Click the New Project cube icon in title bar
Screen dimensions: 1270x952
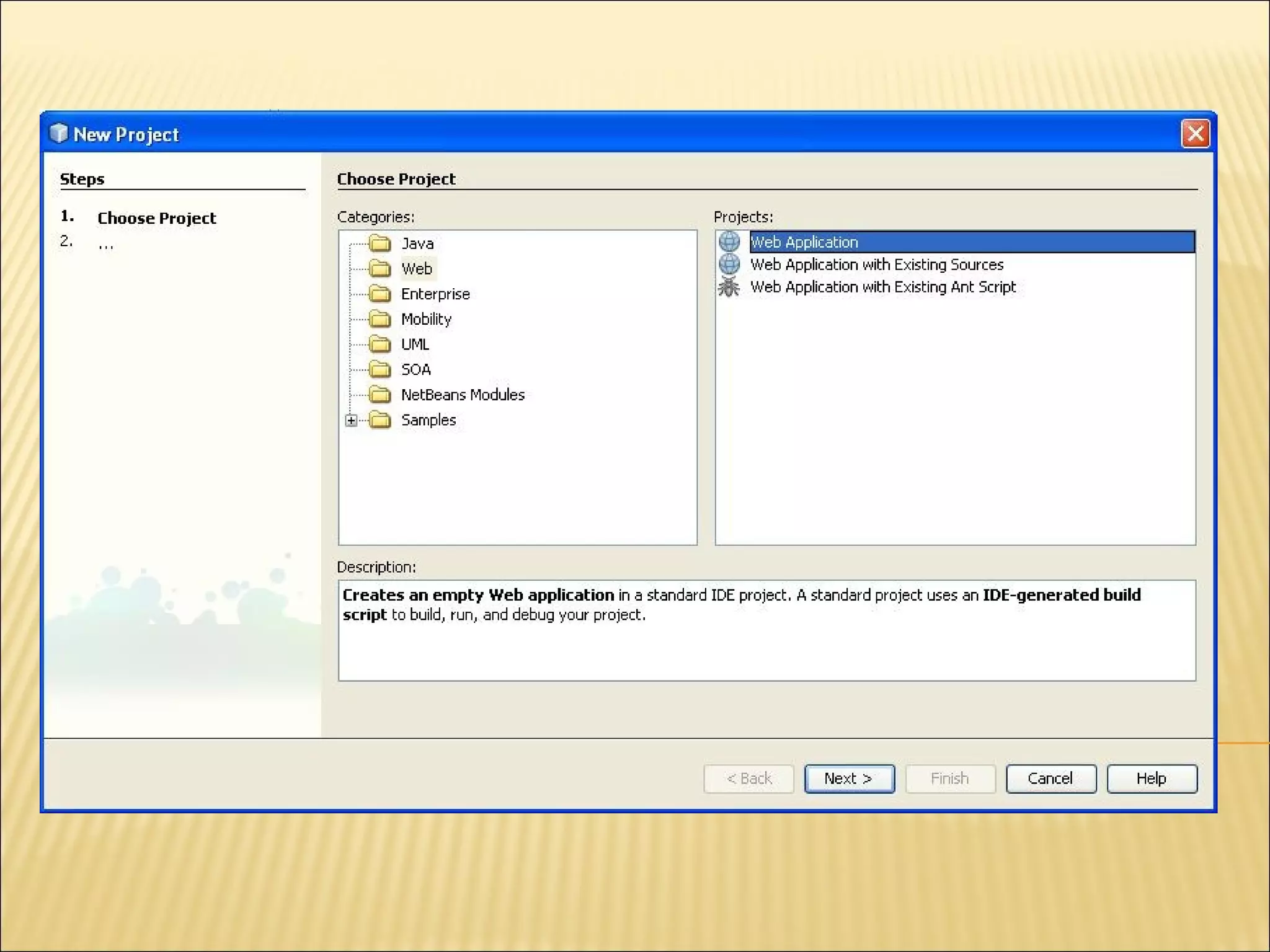[58, 133]
